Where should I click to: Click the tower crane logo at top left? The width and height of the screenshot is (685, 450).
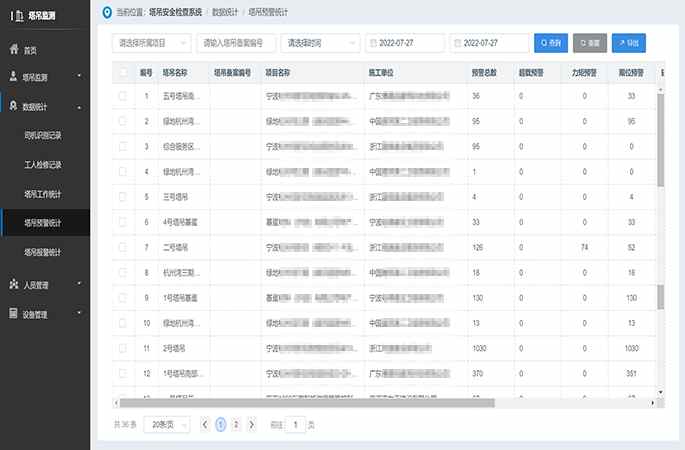[17, 13]
